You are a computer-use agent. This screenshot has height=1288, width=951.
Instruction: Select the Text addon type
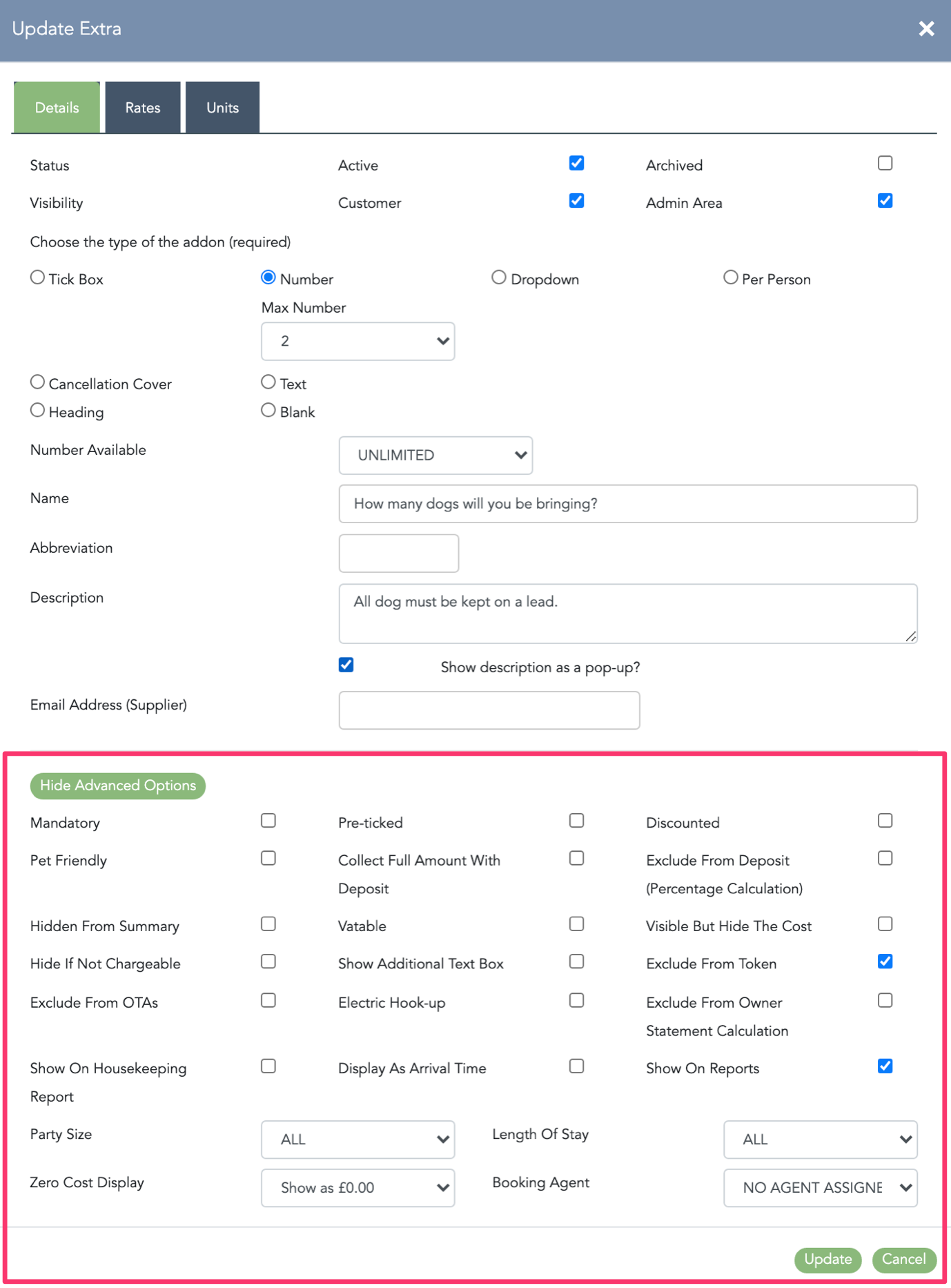(268, 382)
